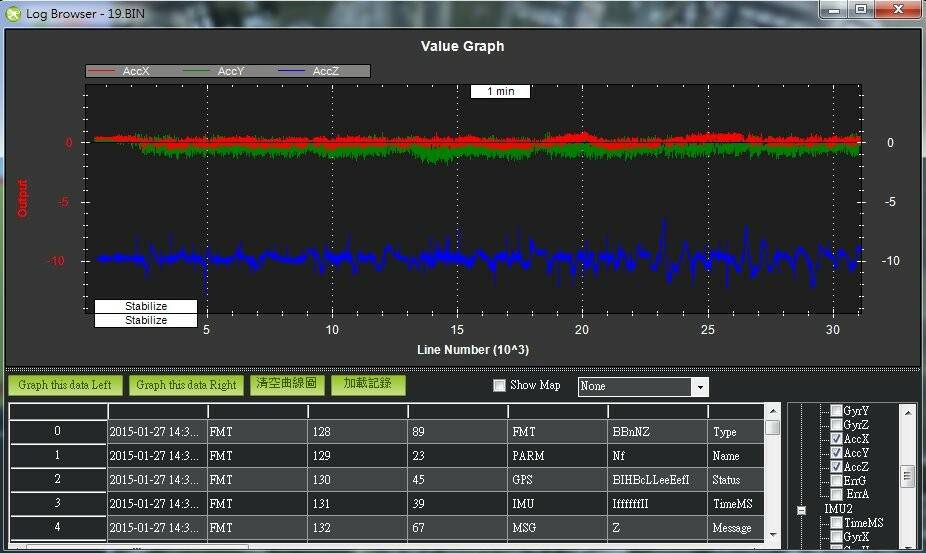Click the 1 min marker on graph

[500, 92]
